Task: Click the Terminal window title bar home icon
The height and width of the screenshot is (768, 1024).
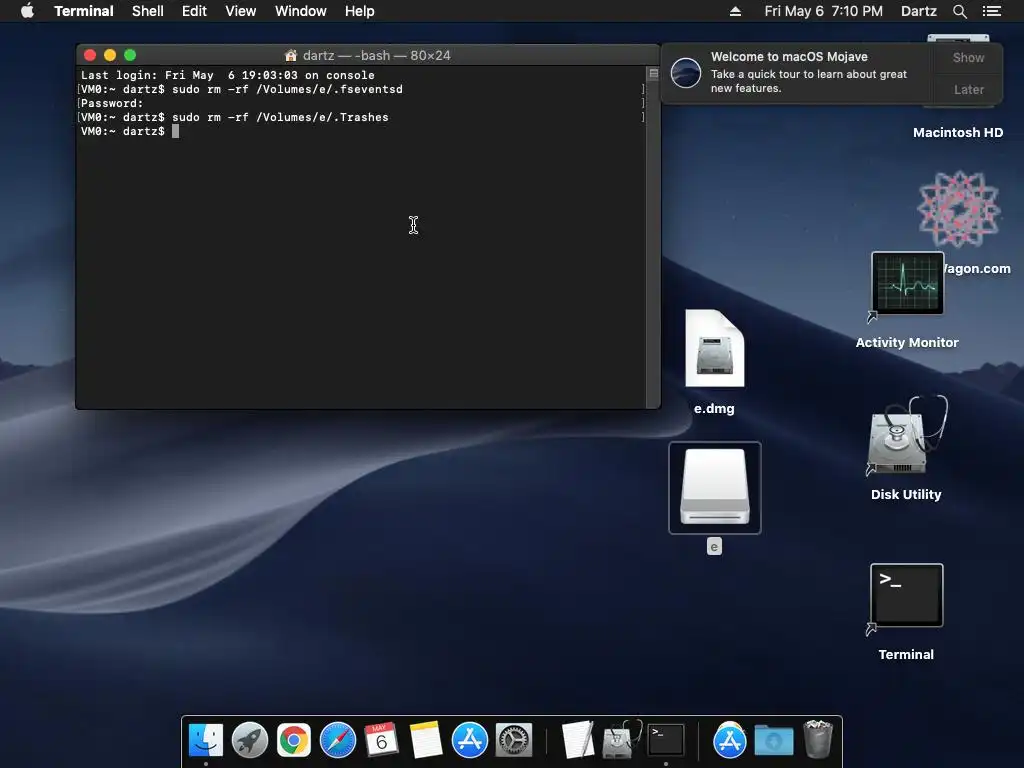Action: 291,56
